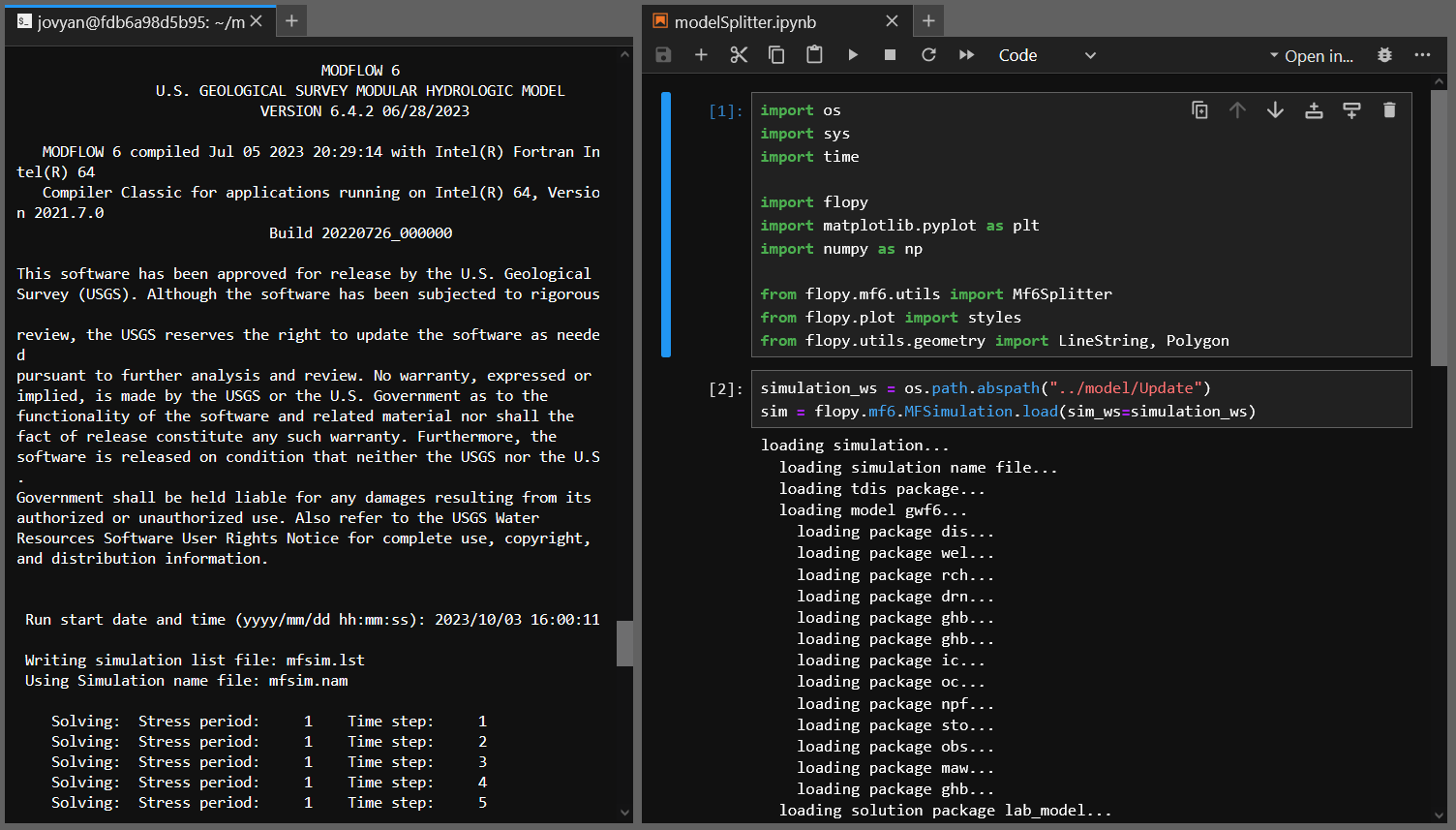
Task: Enable the notebook debugger bug icon
Action: 1384,55
